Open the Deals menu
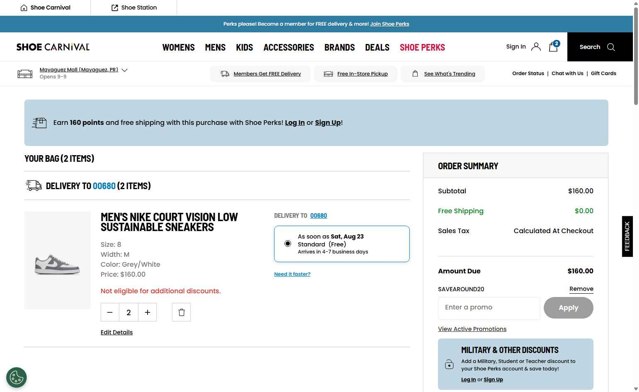The height and width of the screenshot is (392, 639). pyautogui.click(x=377, y=47)
